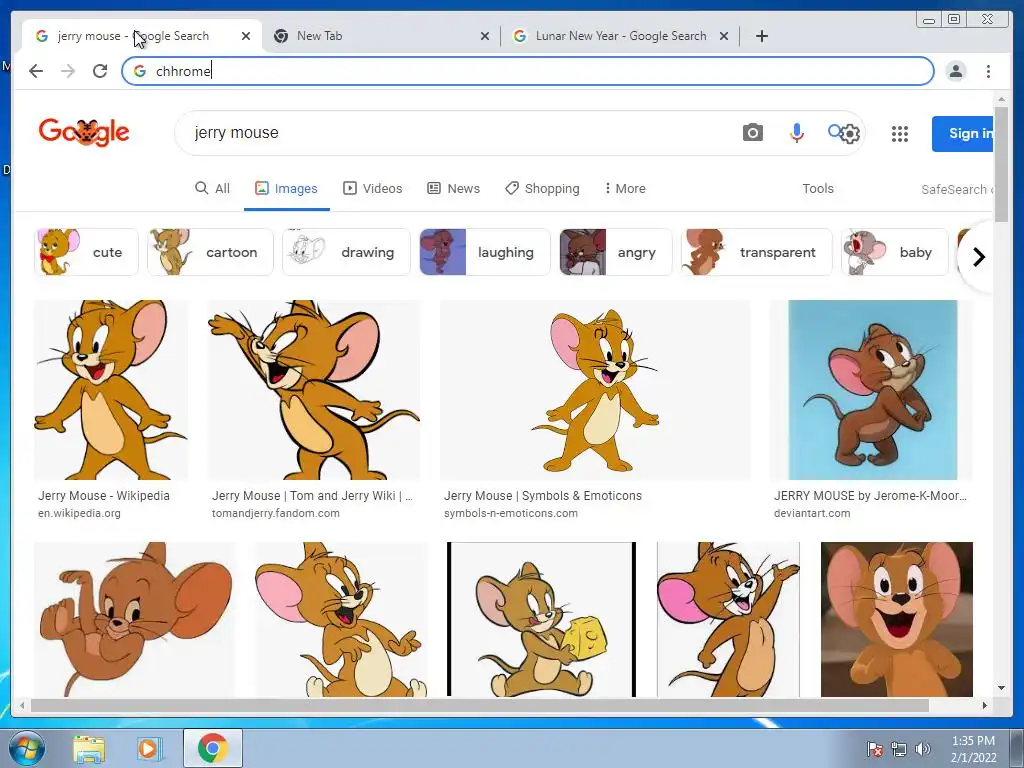Filter images by cartoon chip
The image size is (1024, 768).
coord(210,252)
